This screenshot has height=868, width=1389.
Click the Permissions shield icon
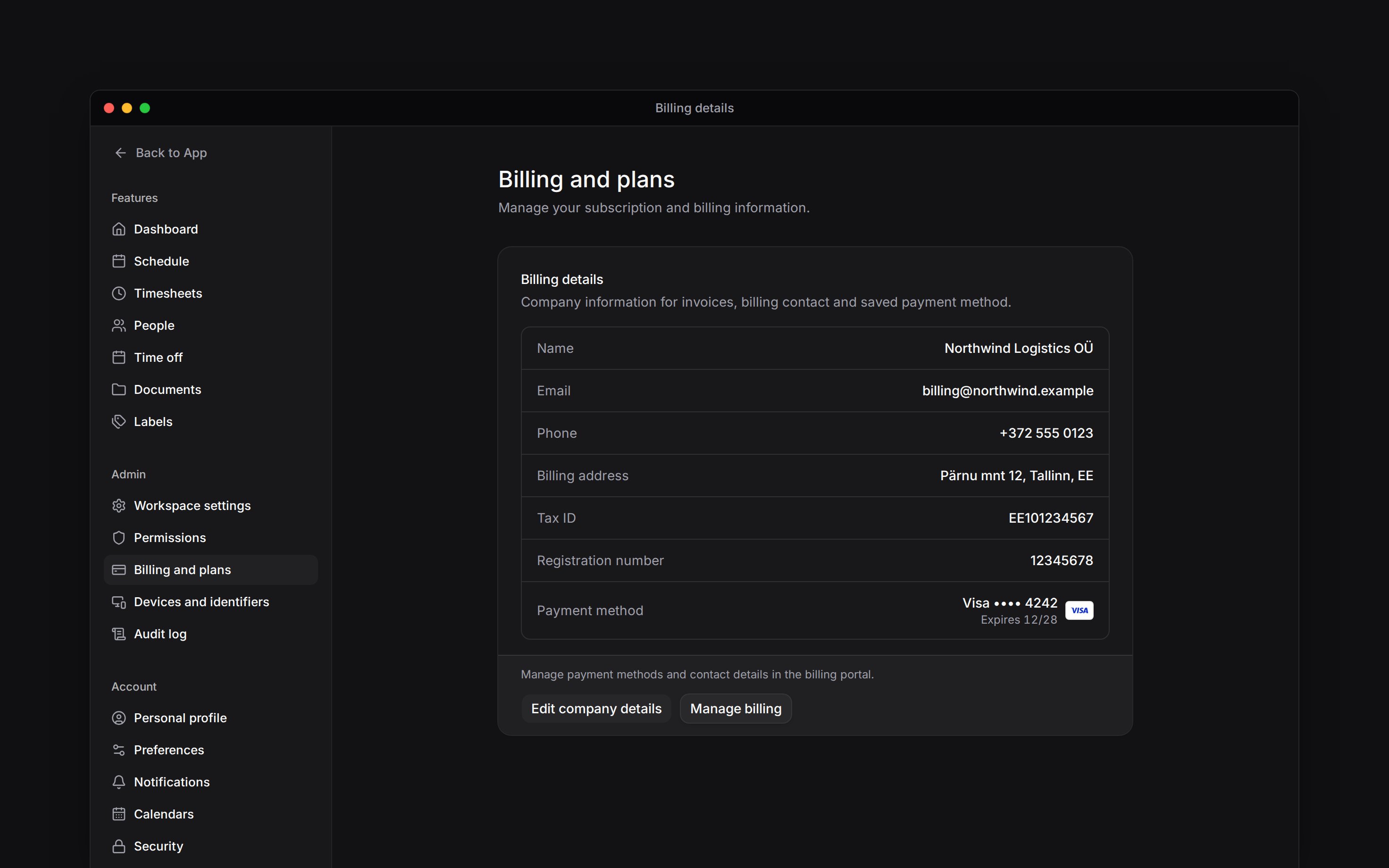point(119,538)
